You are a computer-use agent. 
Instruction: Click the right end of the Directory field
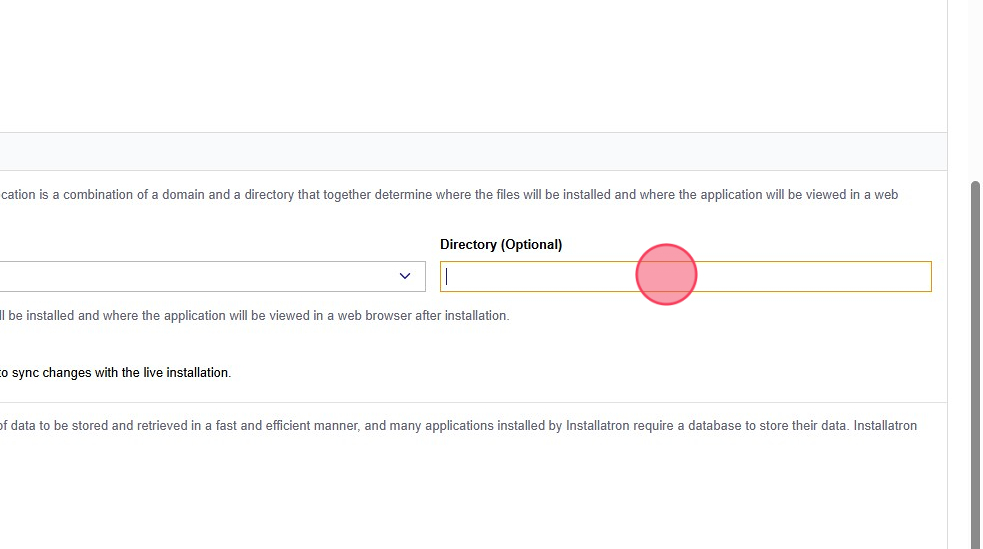point(922,277)
